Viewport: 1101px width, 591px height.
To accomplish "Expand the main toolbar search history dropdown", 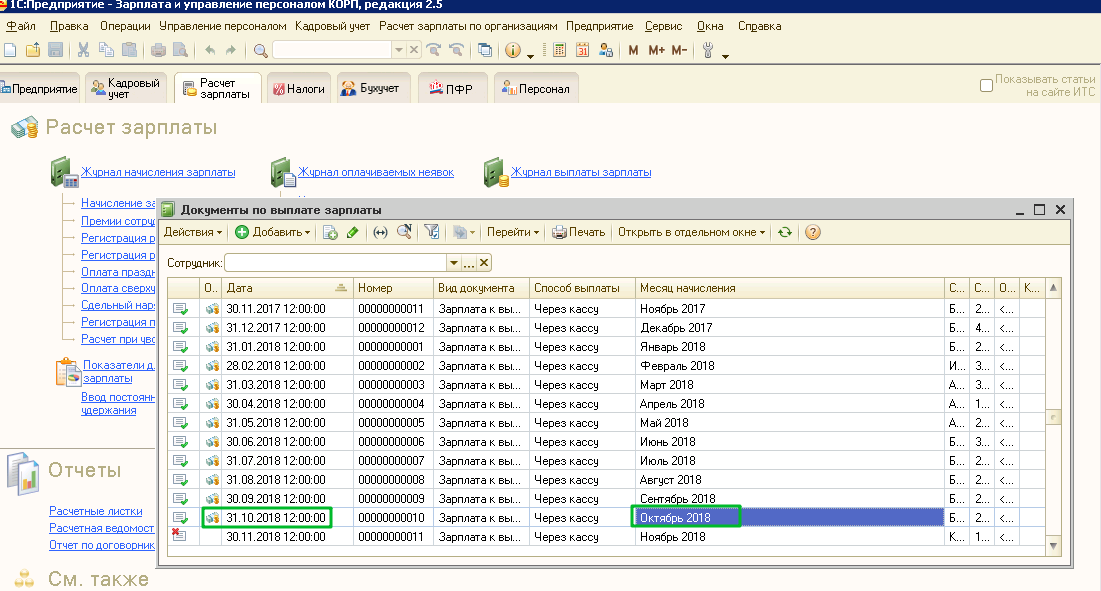I will click(399, 50).
